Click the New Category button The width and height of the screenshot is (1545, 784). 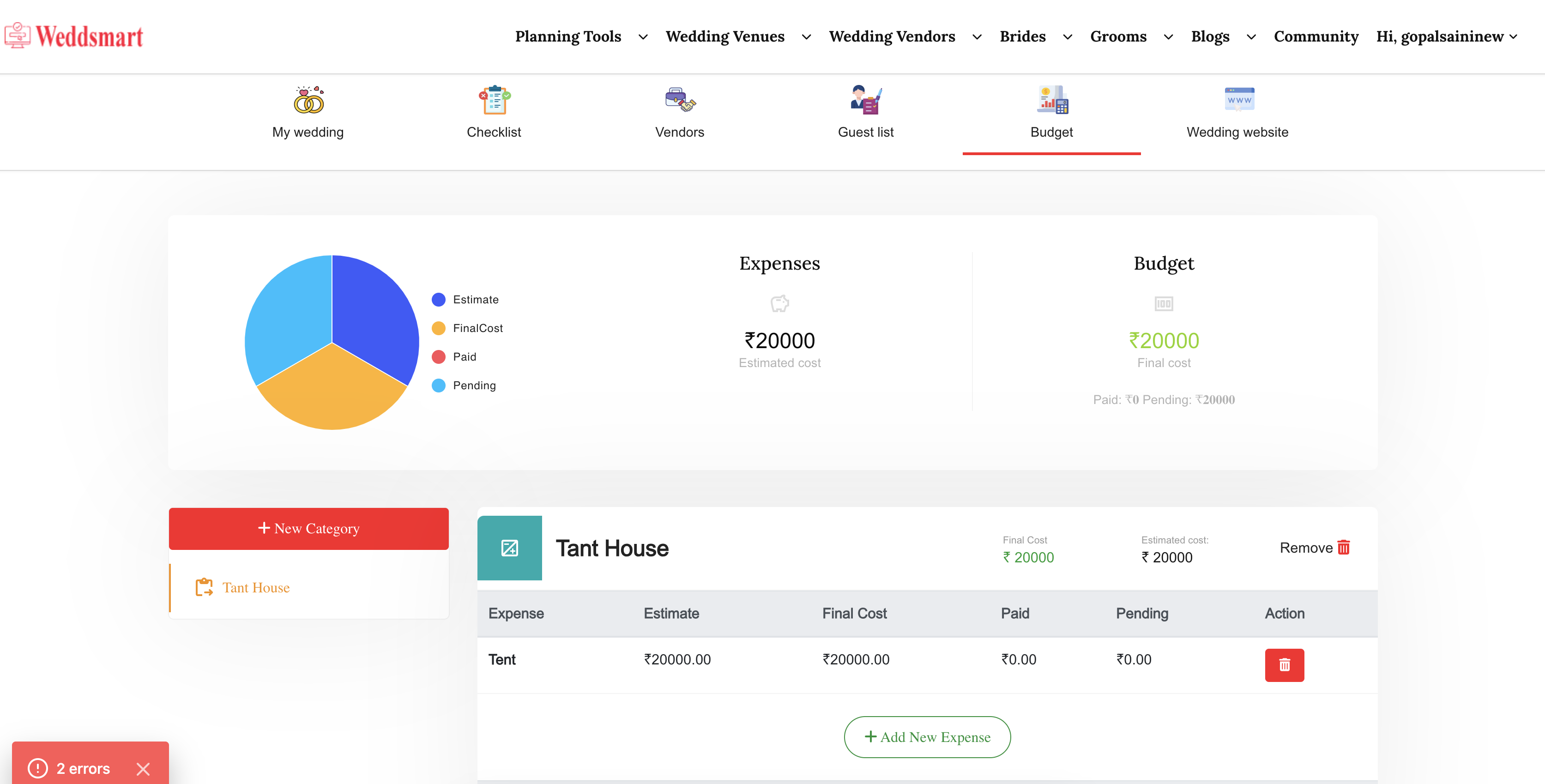pos(308,529)
